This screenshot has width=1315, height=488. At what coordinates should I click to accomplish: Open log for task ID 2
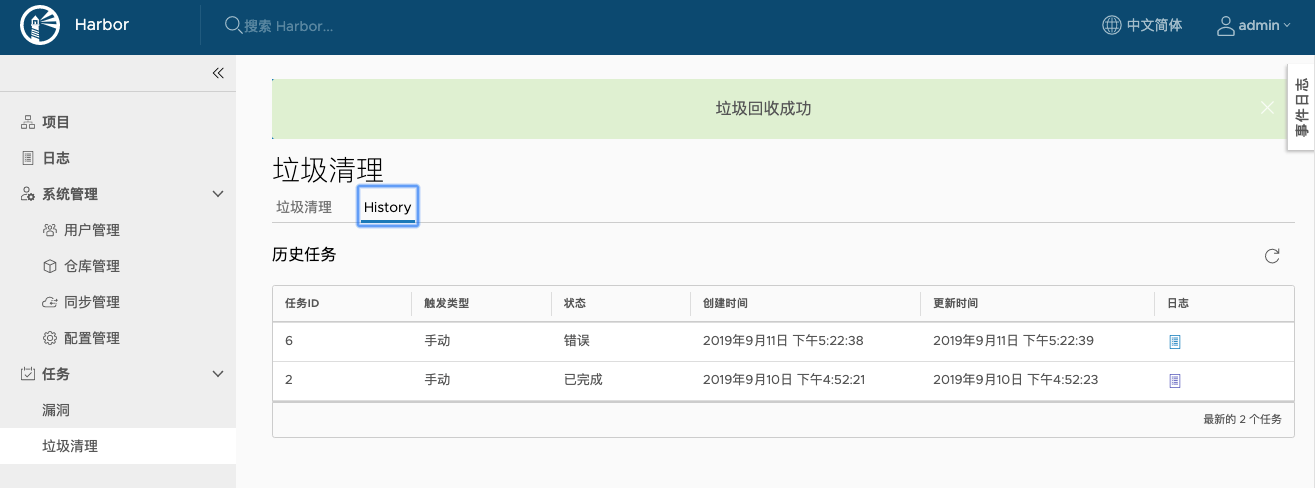tap(1175, 381)
